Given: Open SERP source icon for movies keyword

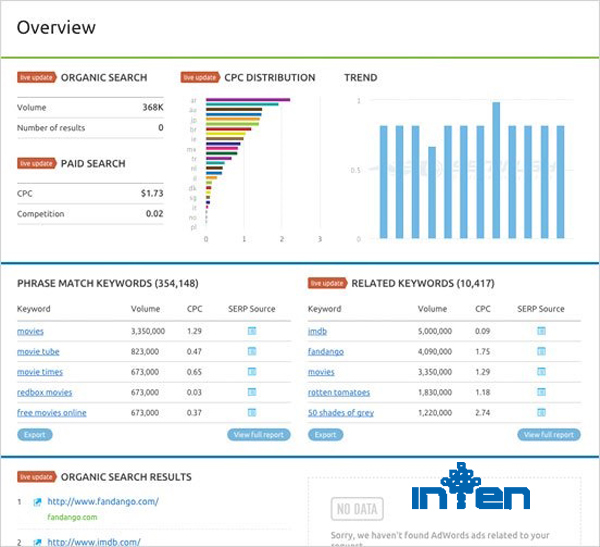Looking at the screenshot, I should (x=251, y=331).
